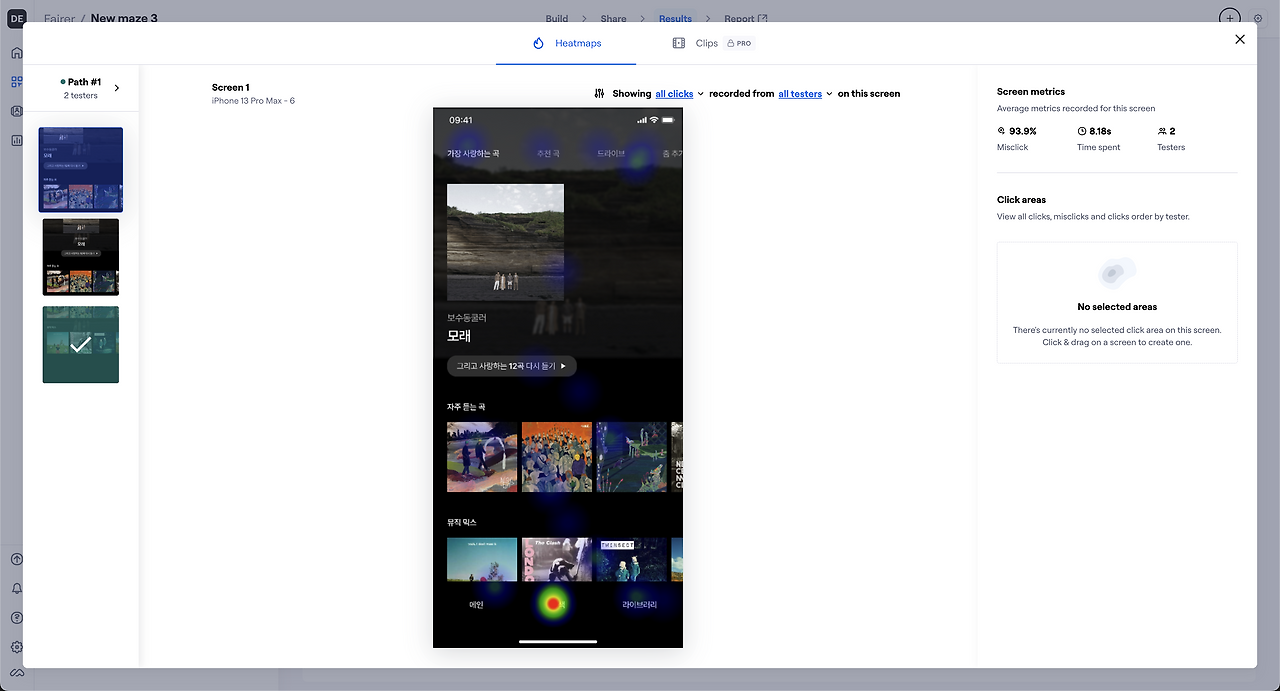Click the upgrade arrow sidebar icon
The height and width of the screenshot is (691, 1280).
(16, 560)
